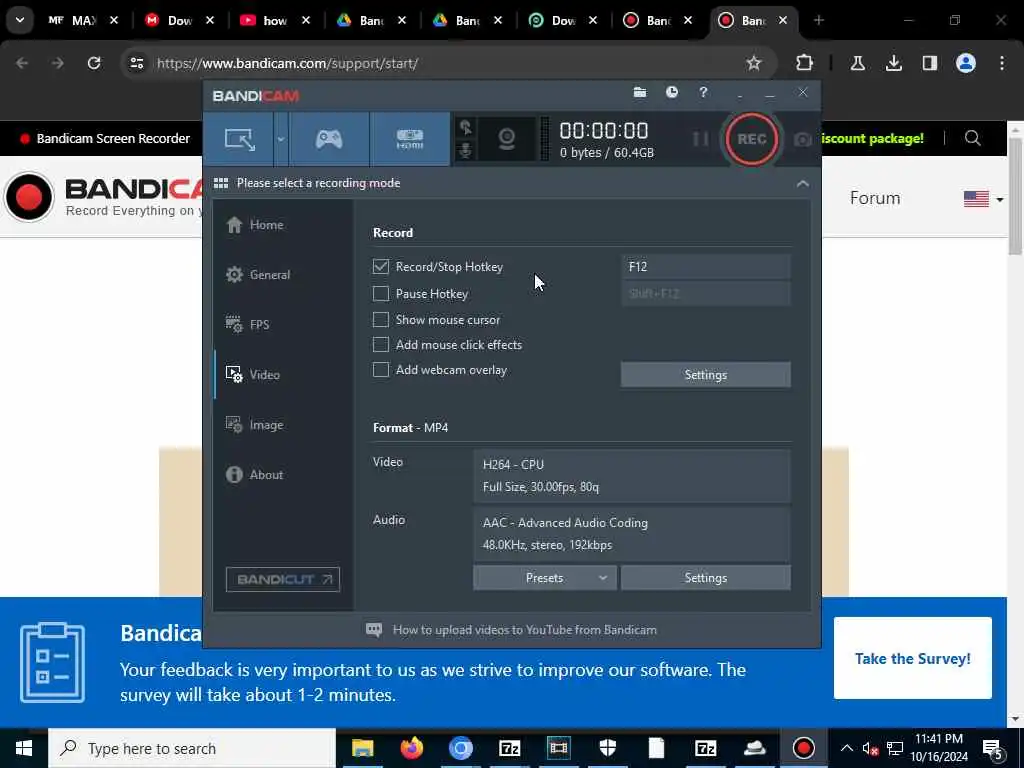Open the tab search dropdown arrow
The height and width of the screenshot is (768, 1024).
(x=20, y=20)
